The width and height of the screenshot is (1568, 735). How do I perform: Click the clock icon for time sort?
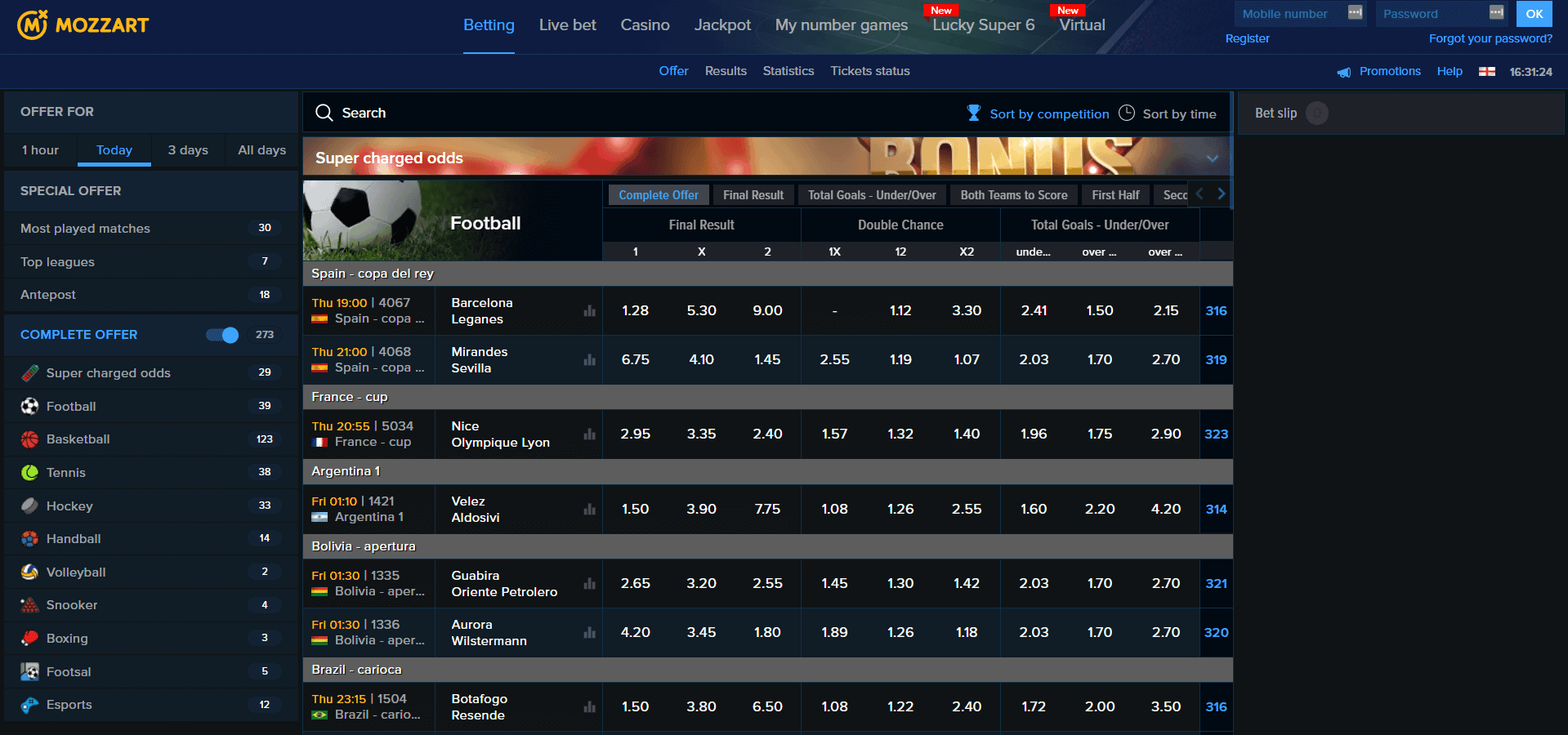pos(1127,113)
